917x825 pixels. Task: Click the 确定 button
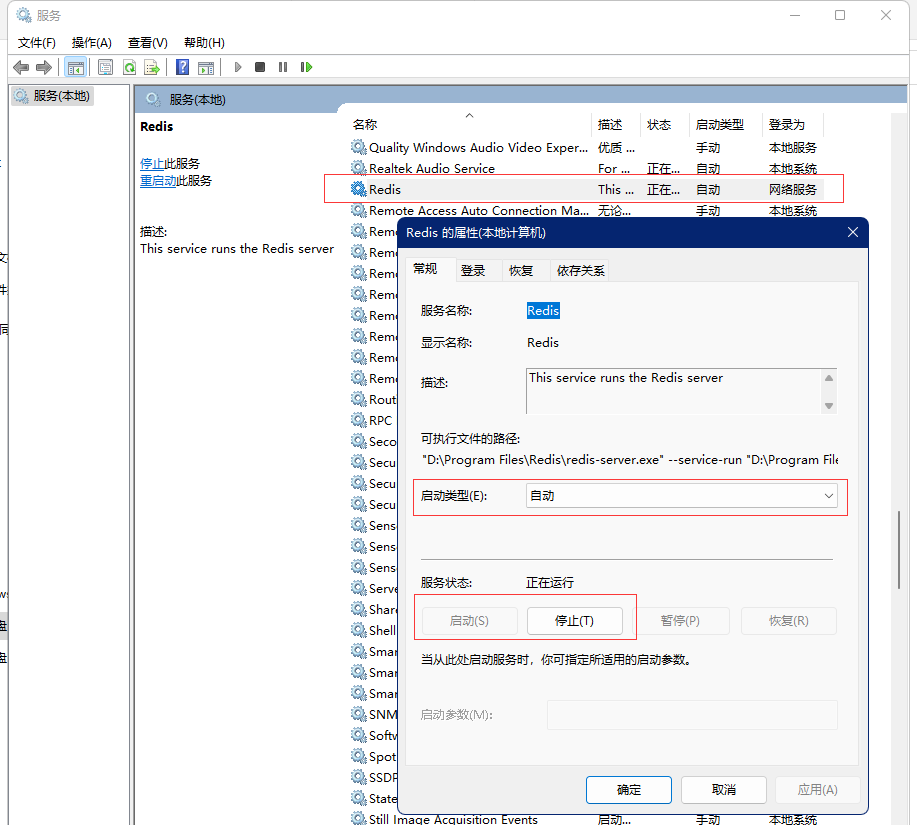[629, 790]
